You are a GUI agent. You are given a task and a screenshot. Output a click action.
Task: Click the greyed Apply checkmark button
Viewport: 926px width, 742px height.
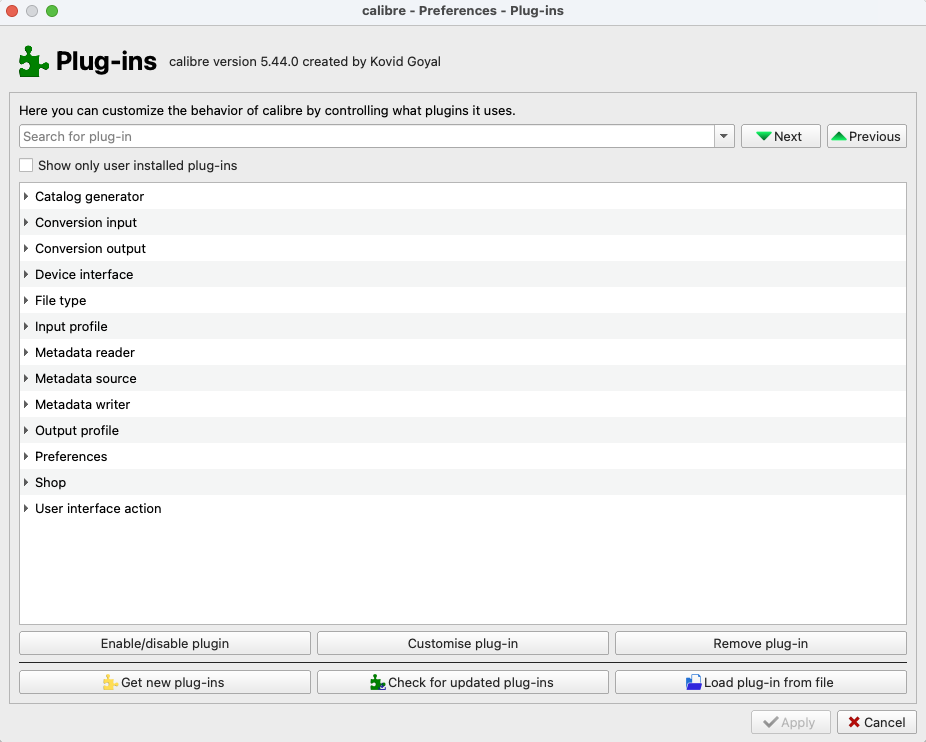pyautogui.click(x=790, y=722)
